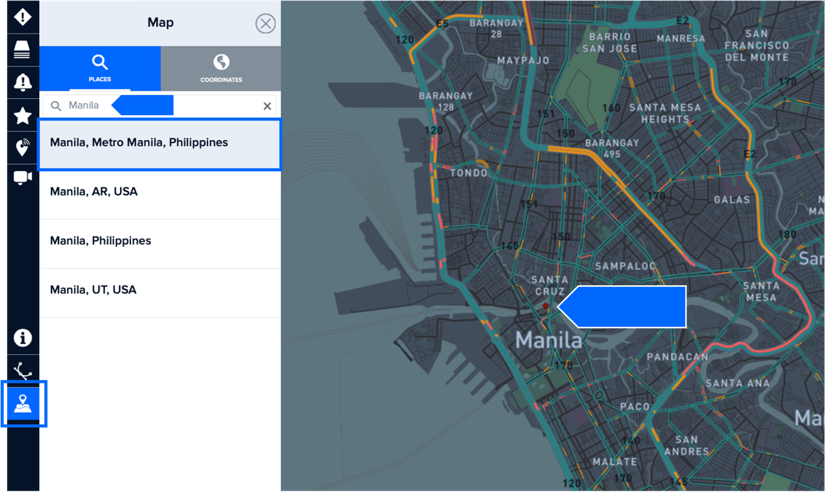Click the Santa Ana label on the map

(x=738, y=383)
